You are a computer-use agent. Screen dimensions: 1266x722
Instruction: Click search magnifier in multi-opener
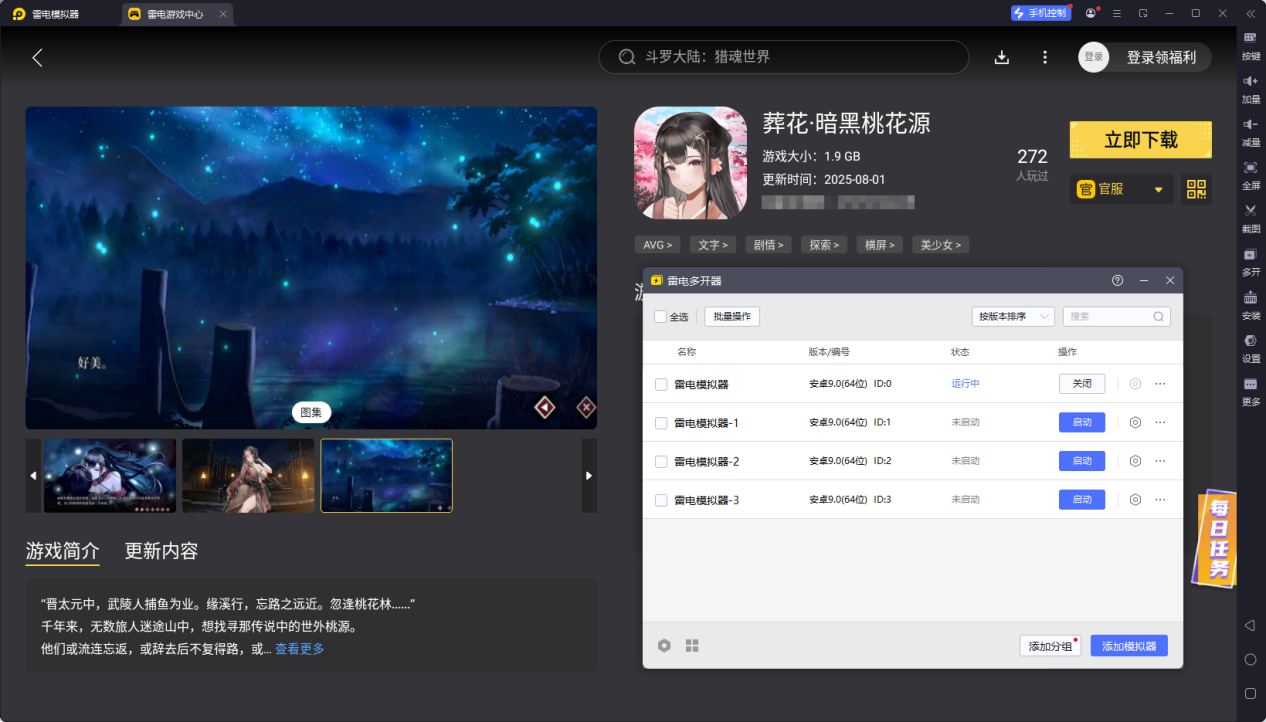click(1159, 316)
